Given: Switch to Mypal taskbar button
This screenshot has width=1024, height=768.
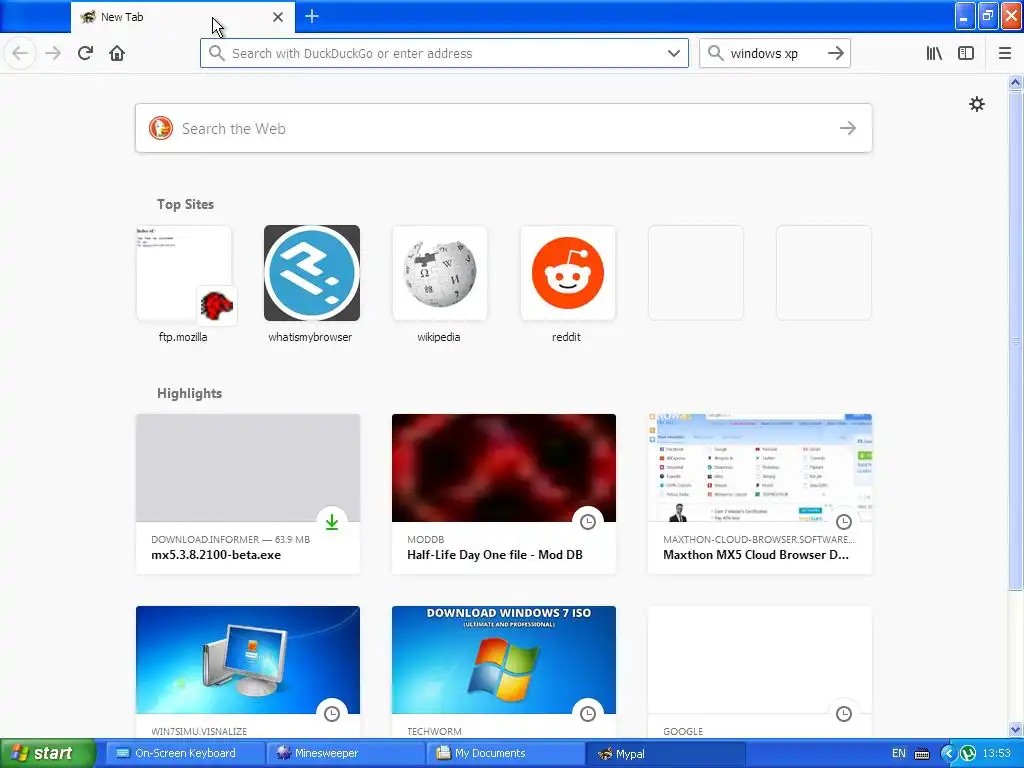Looking at the screenshot, I should coord(666,754).
